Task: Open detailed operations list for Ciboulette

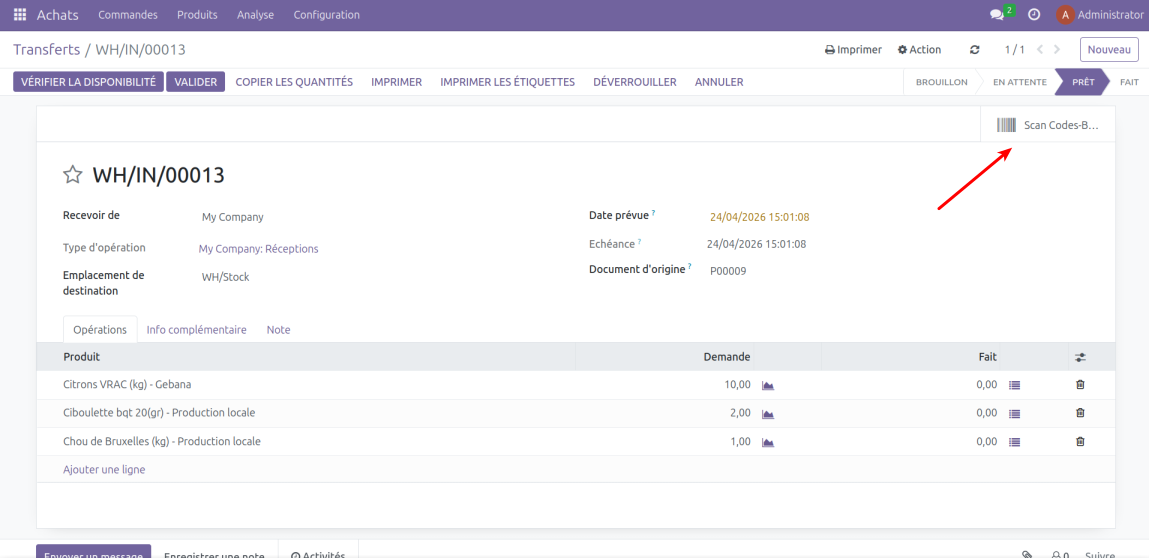Action: click(1014, 413)
